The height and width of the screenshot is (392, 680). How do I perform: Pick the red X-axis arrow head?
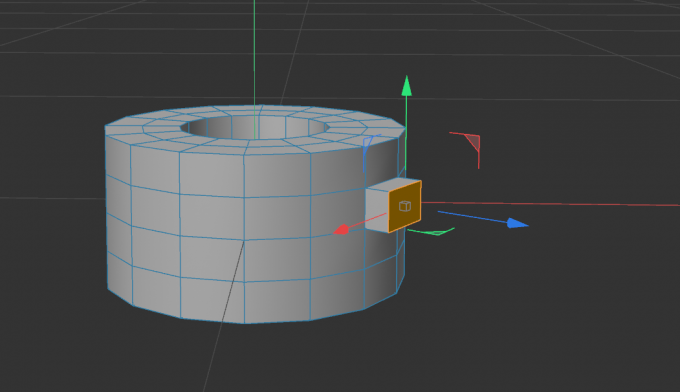tap(342, 229)
